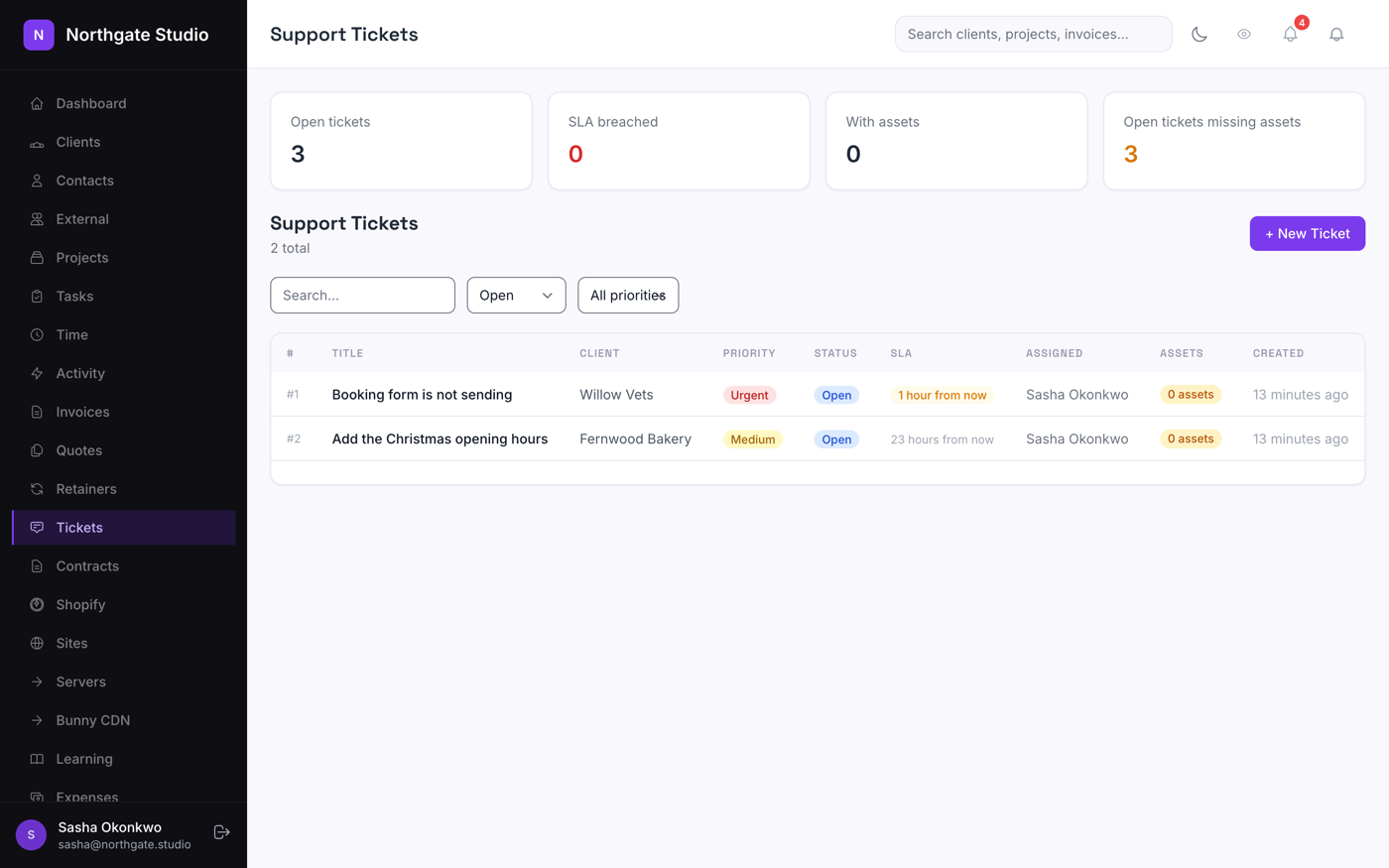Click the Retainers refresh icon
The image size is (1389, 868).
pyautogui.click(x=37, y=489)
